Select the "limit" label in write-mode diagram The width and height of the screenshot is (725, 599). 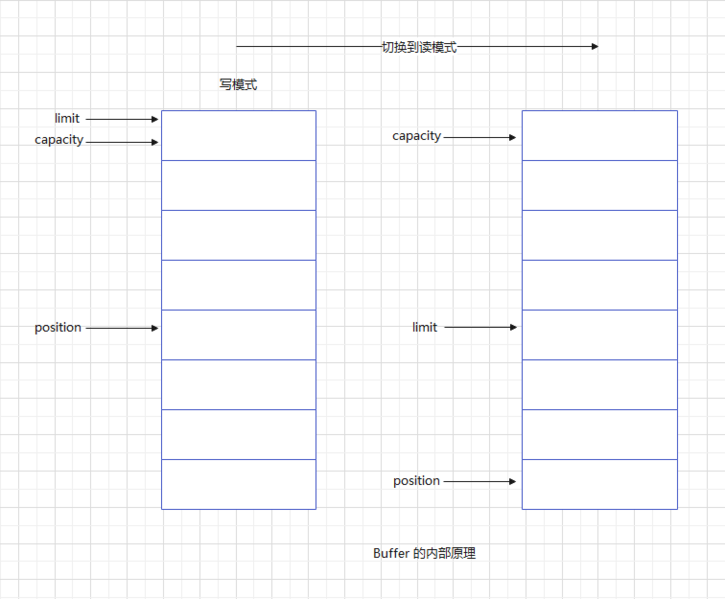[x=67, y=119]
